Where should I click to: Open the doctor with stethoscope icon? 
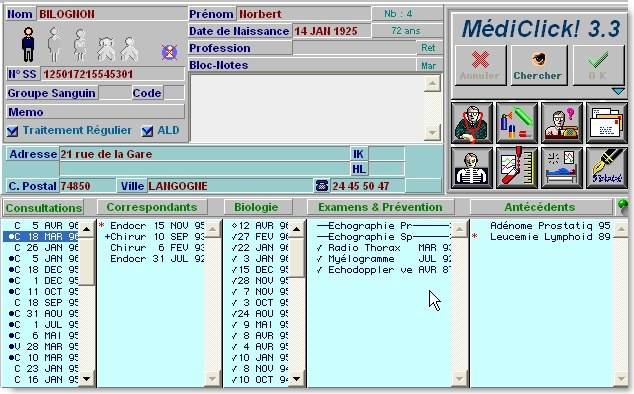(471, 123)
